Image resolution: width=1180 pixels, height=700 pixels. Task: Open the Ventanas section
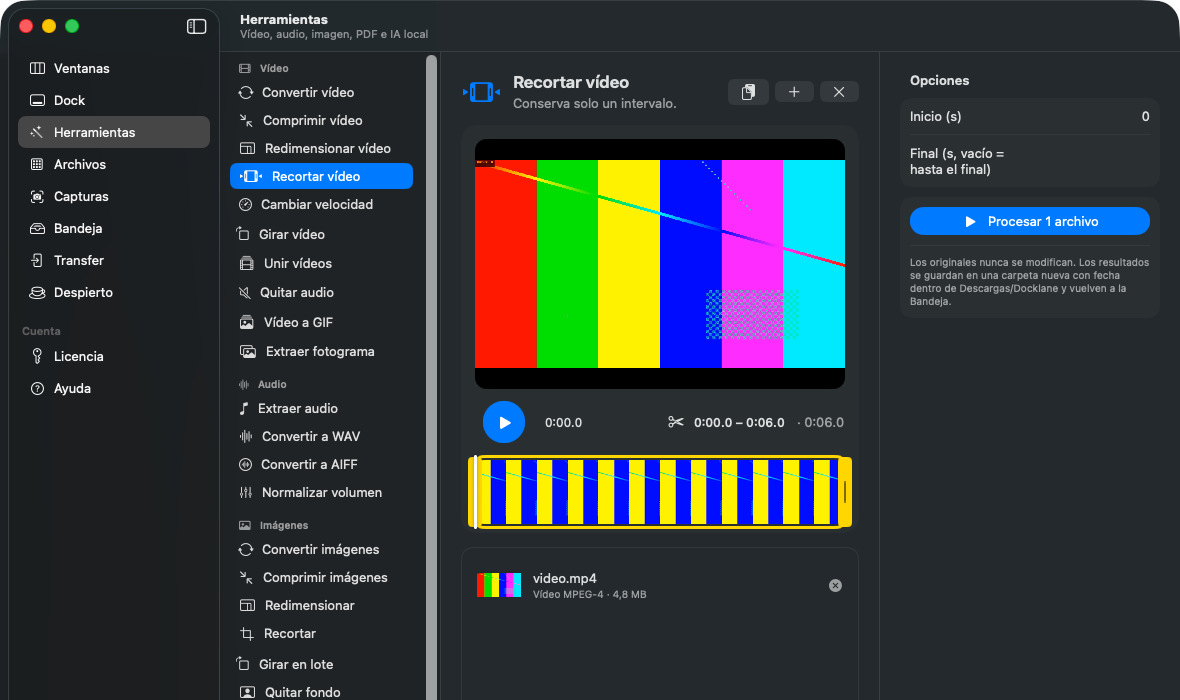pos(114,68)
